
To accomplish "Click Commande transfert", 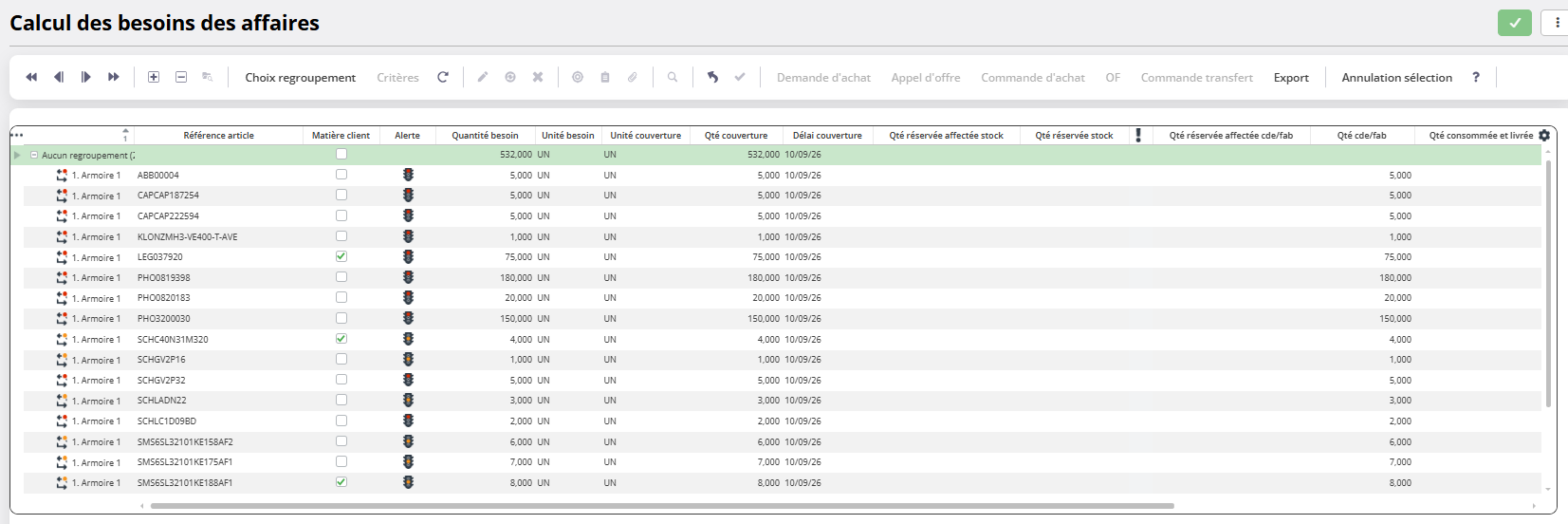I will [x=1197, y=78].
